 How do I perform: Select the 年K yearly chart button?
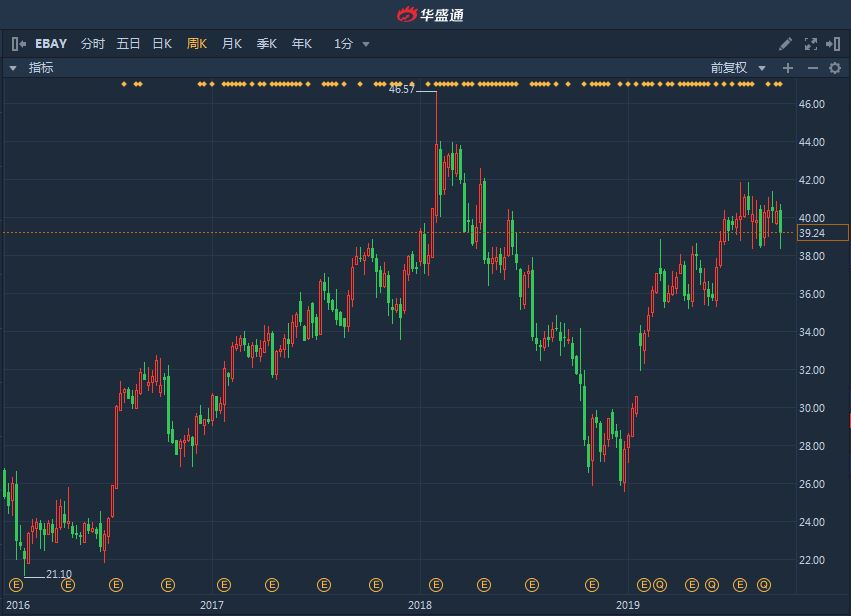click(x=302, y=44)
